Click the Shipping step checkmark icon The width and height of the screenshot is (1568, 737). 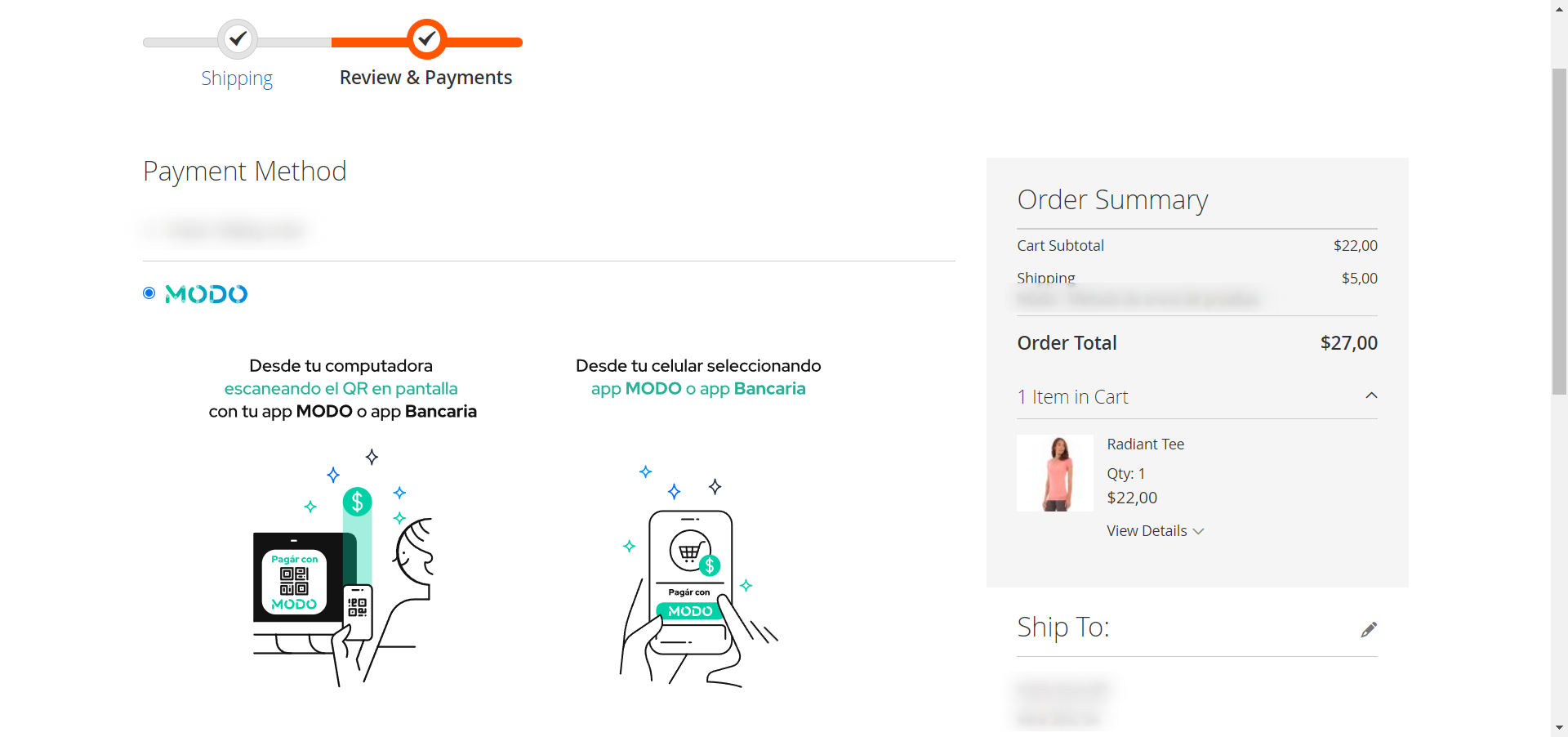[x=238, y=38]
